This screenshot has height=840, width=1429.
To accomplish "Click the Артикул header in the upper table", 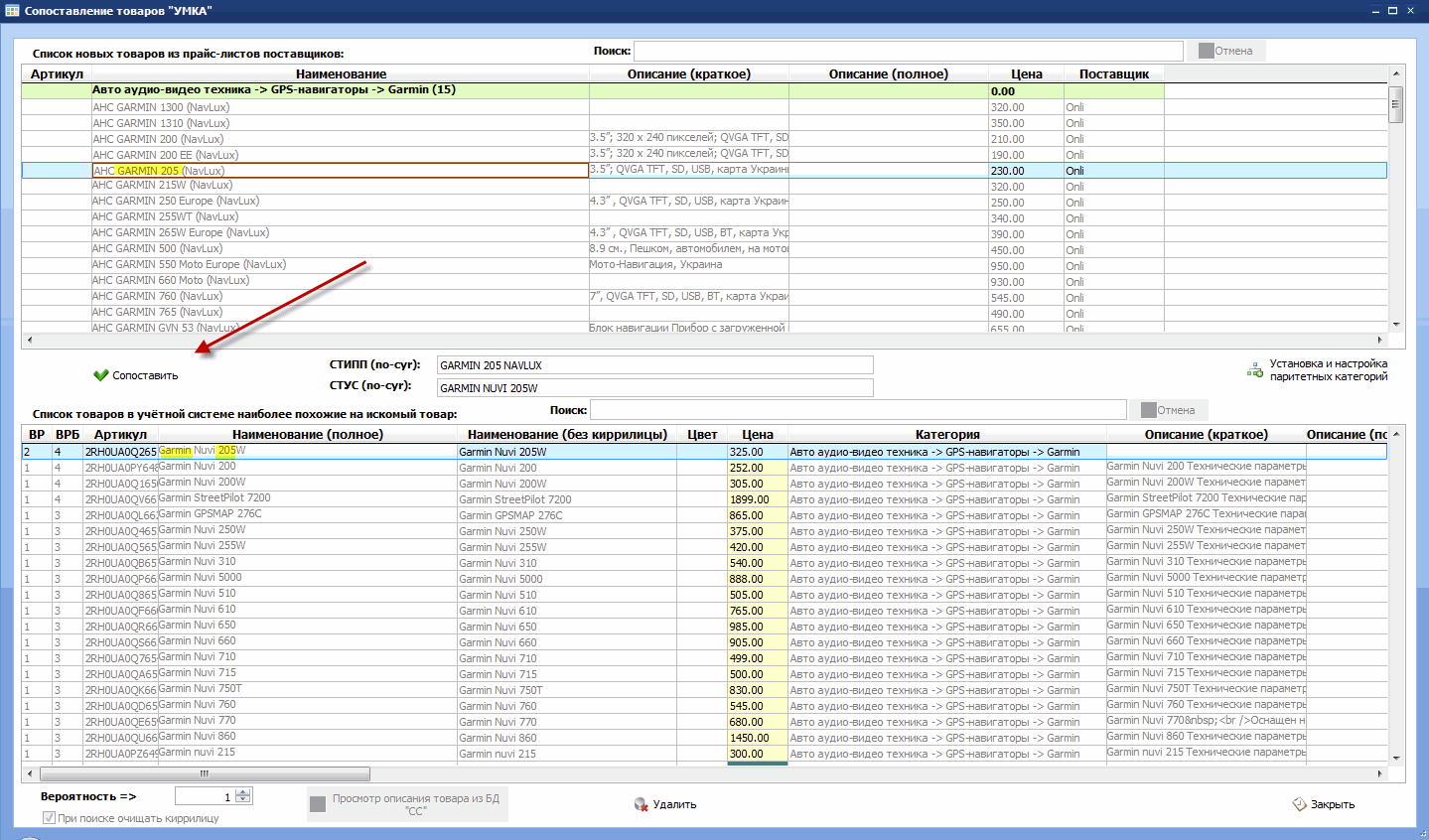I will (57, 74).
